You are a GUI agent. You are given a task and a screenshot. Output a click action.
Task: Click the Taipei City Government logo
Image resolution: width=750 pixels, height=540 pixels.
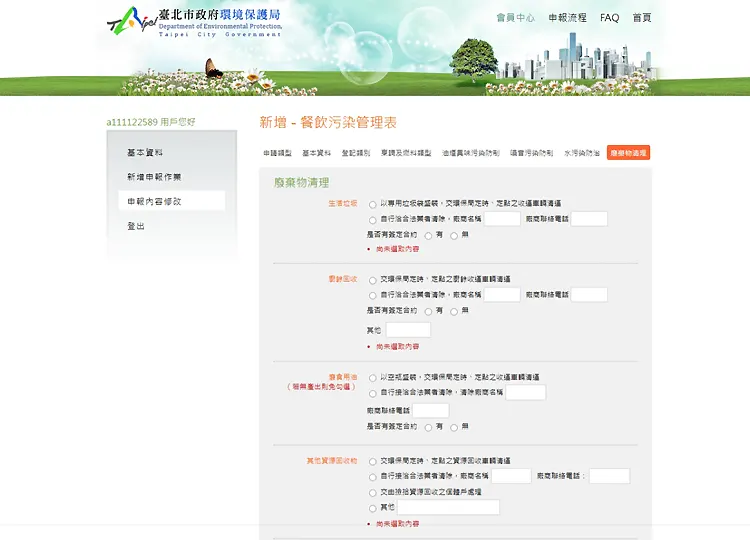click(193, 20)
